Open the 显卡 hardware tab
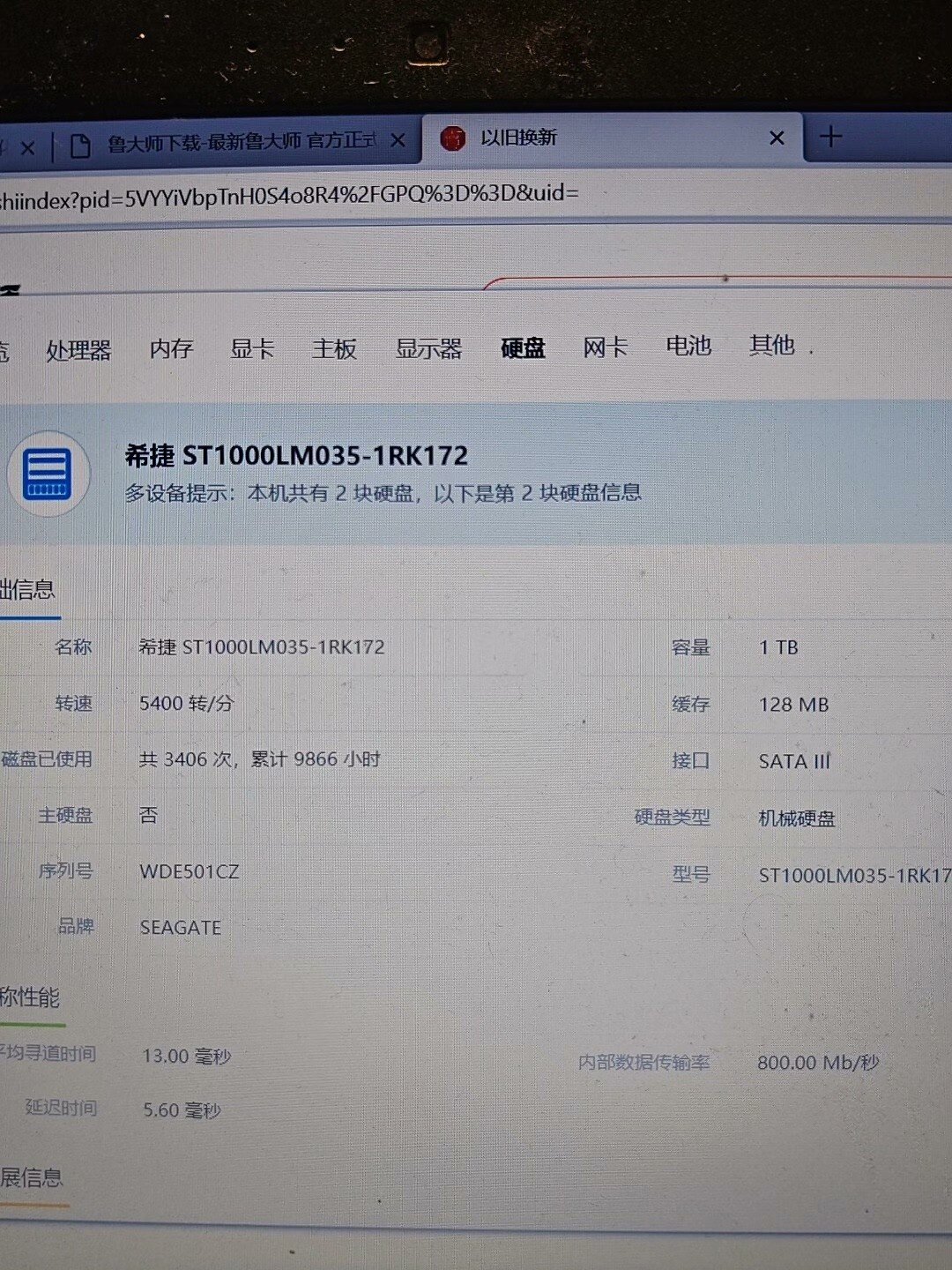 [252, 348]
